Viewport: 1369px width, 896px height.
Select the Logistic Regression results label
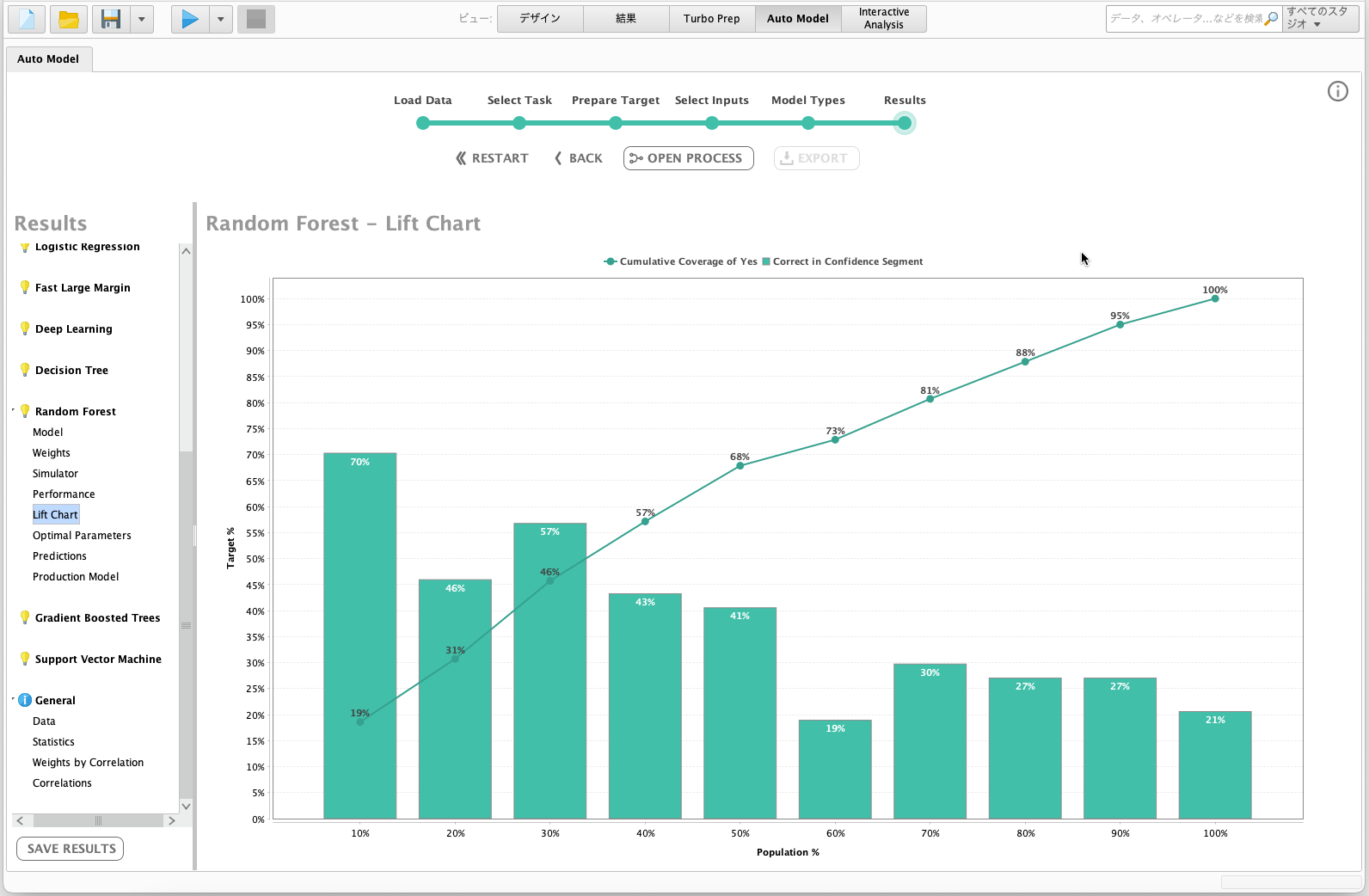coord(87,248)
